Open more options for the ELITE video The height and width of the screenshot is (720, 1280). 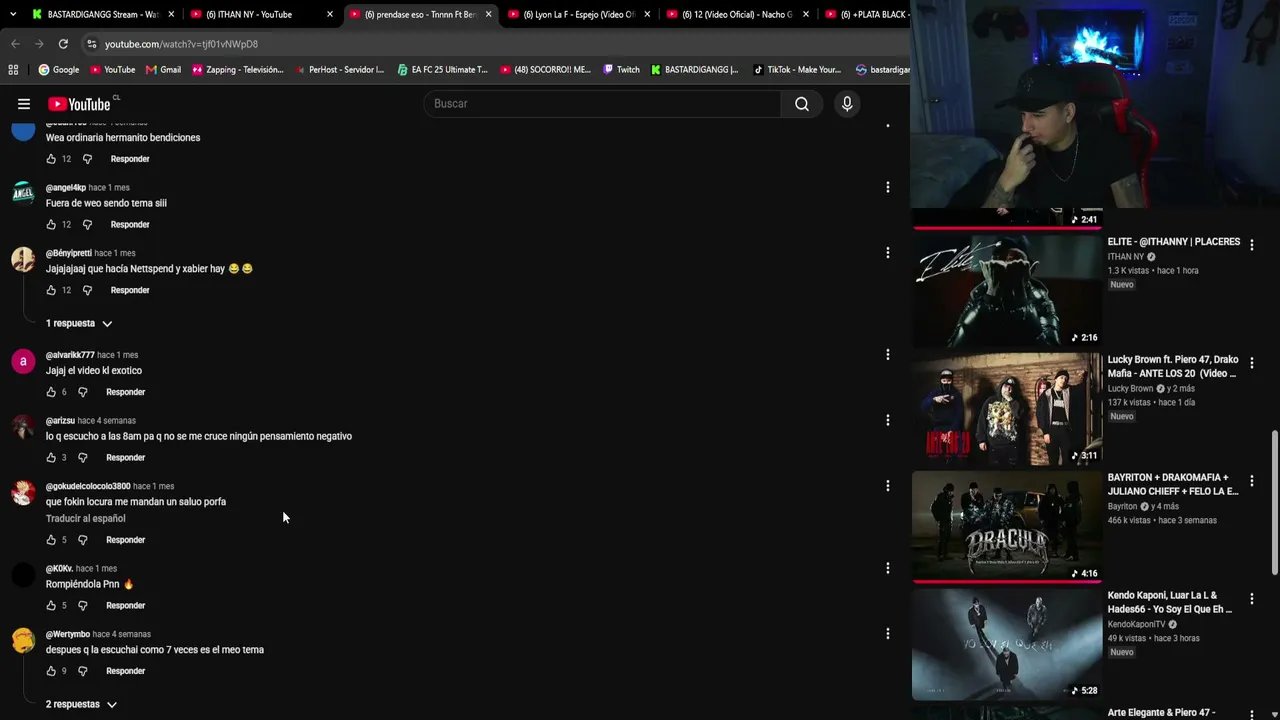click(1251, 245)
